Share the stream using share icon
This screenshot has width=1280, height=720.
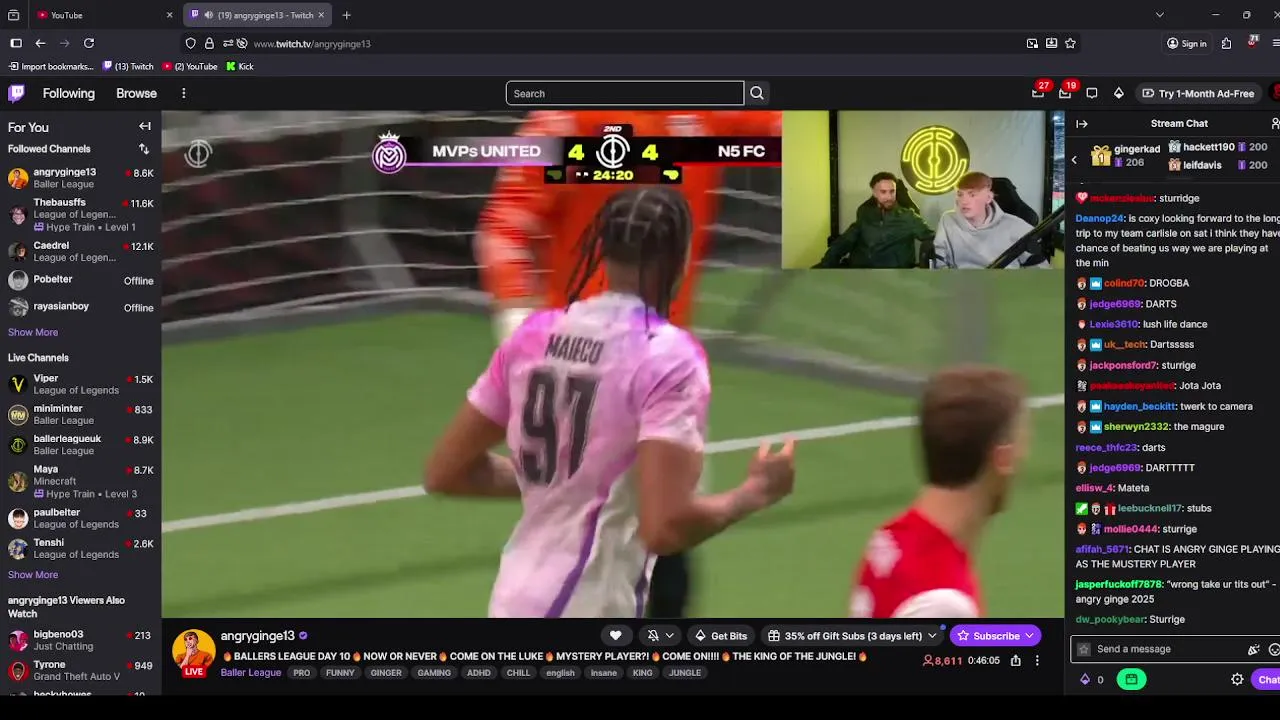(x=1016, y=660)
